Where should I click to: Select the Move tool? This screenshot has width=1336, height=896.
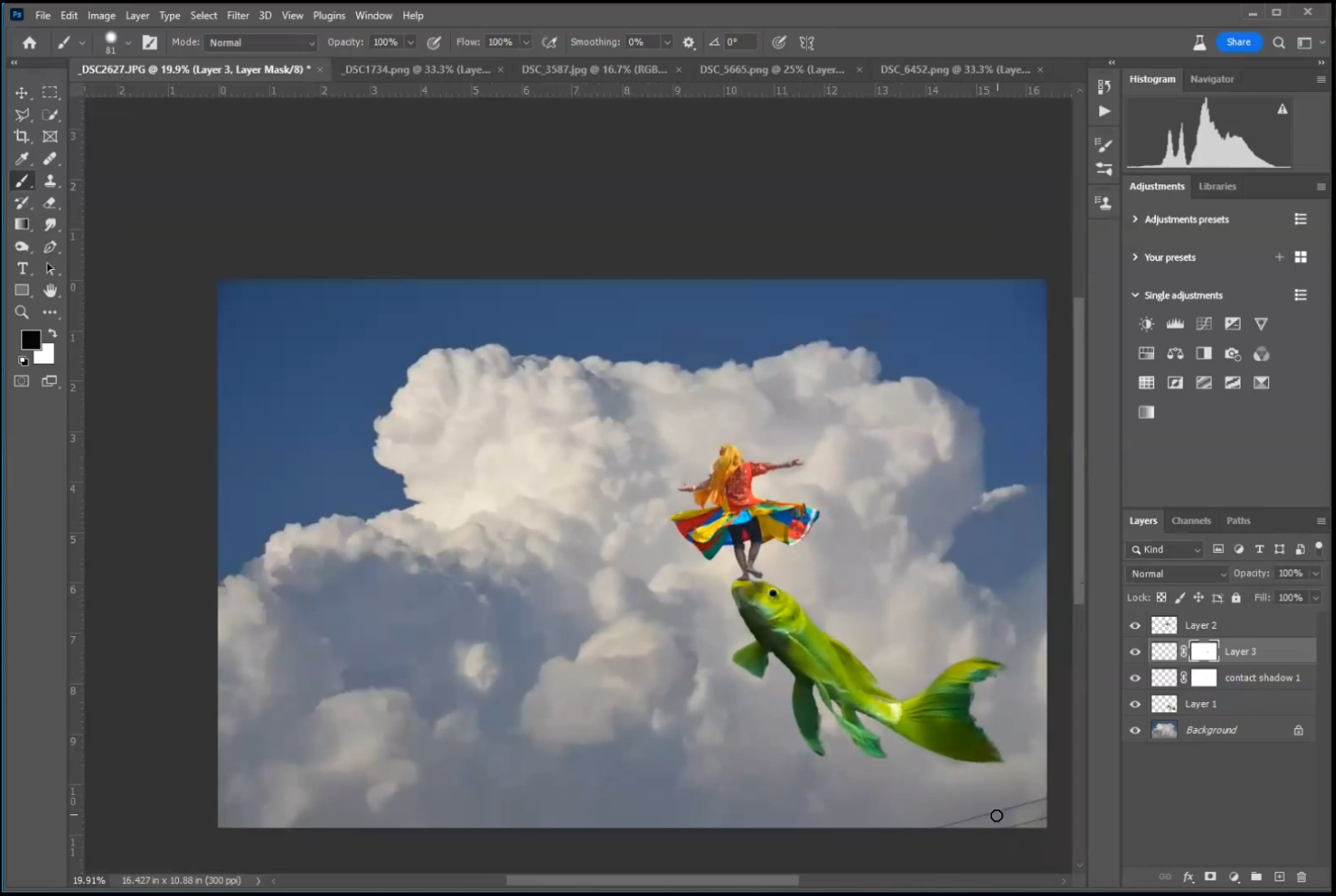pyautogui.click(x=22, y=93)
